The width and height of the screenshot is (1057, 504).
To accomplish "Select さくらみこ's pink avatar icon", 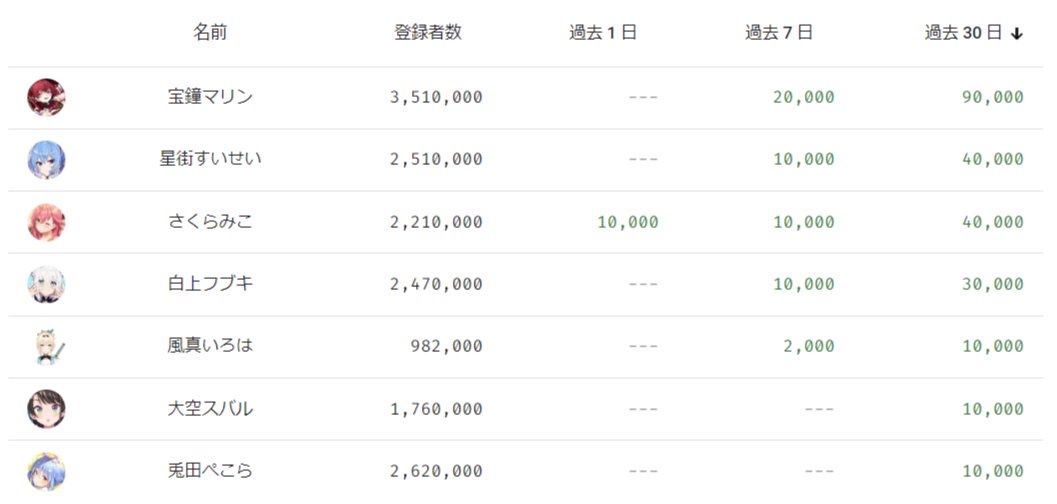I will click(47, 222).
